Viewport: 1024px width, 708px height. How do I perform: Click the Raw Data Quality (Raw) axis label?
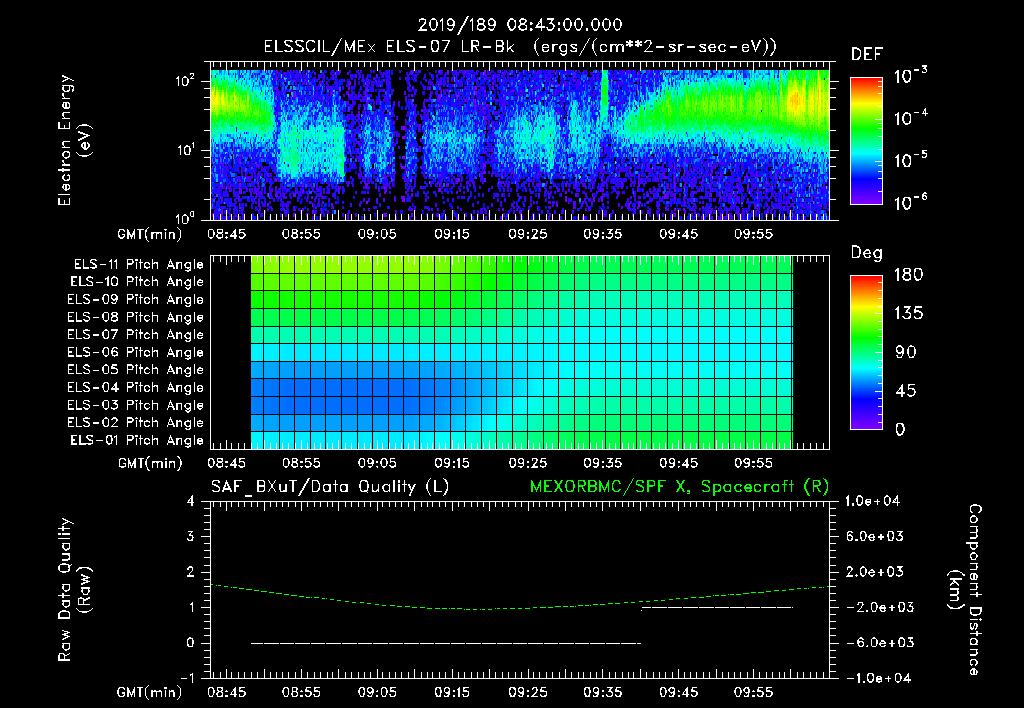(x=74, y=590)
